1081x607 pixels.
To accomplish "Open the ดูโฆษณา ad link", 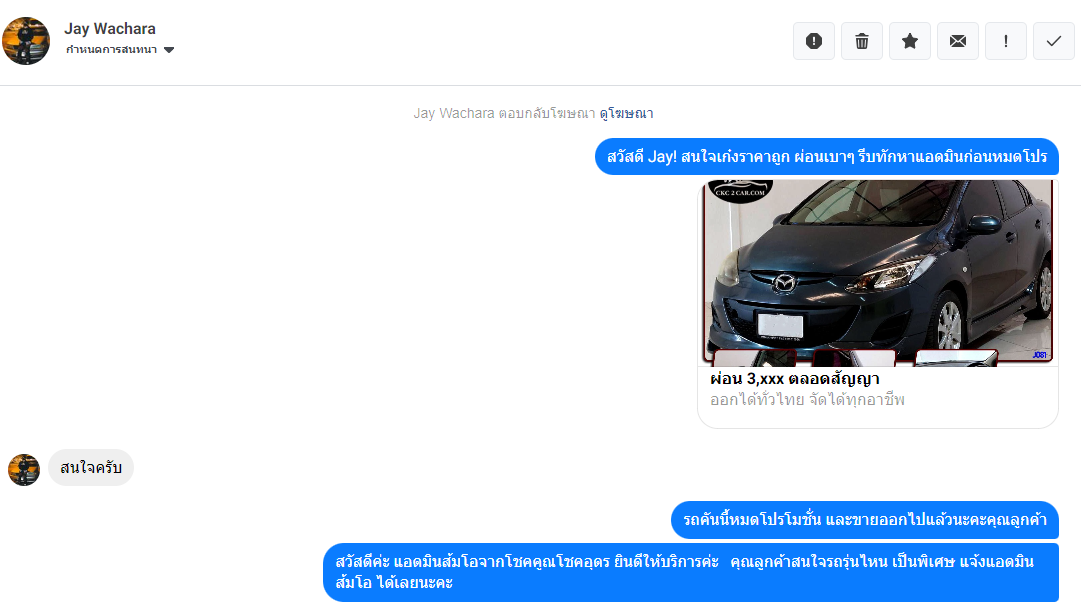I will pos(626,113).
